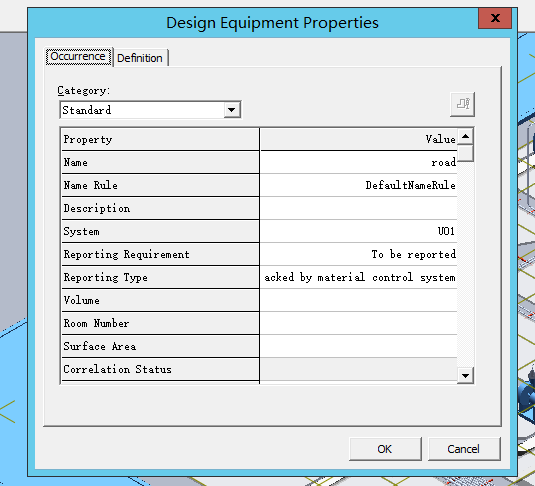Click the 'Category:' label
Image resolution: width=535 pixels, height=486 pixels.
(x=84, y=90)
